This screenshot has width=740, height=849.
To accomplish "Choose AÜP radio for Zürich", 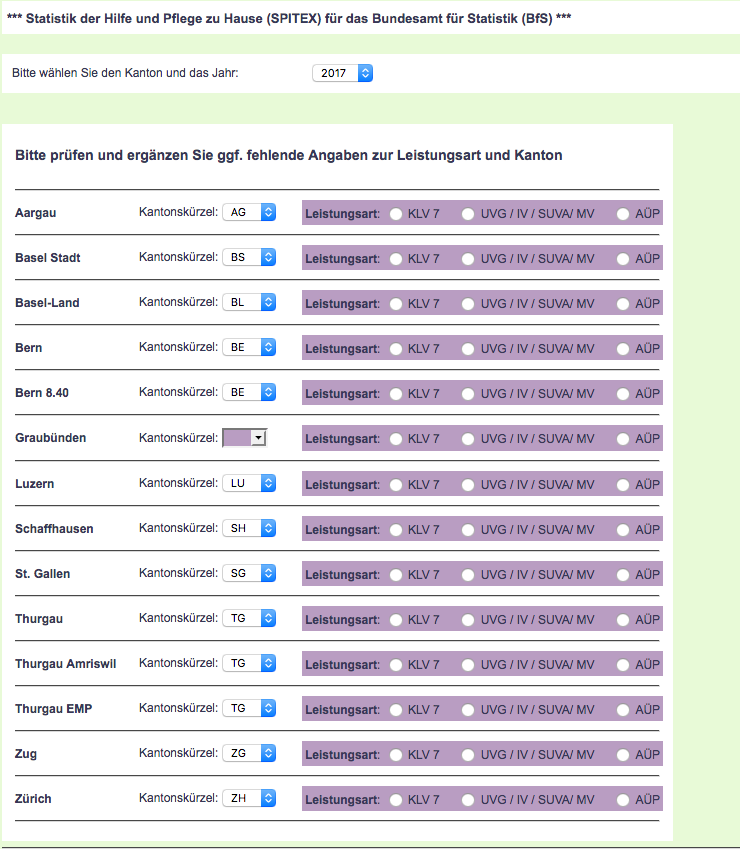I will click(x=624, y=800).
